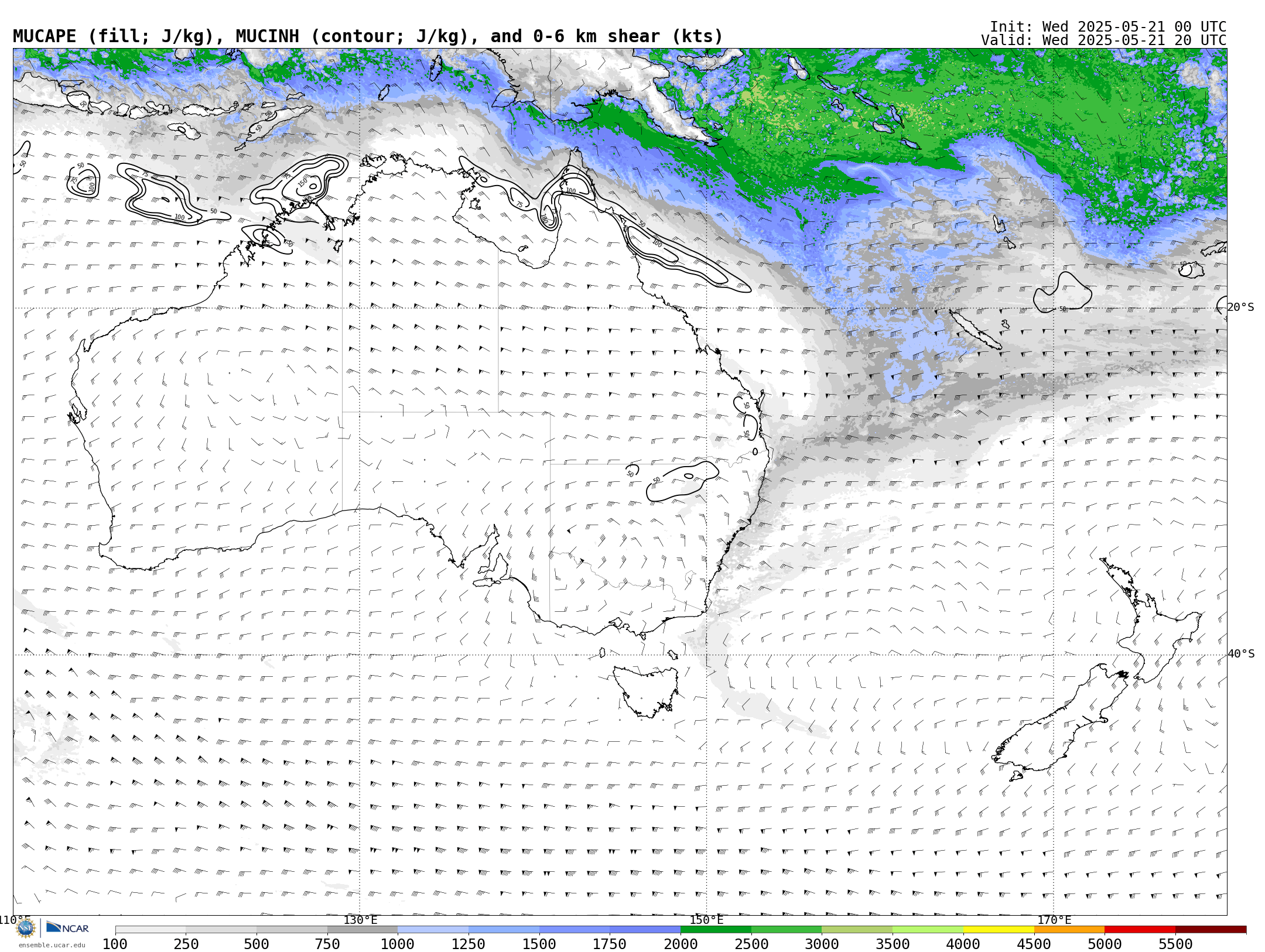1265x952 pixels.
Task: Pick the blue 1500–1750 colorbar swatch
Action: coord(575,930)
